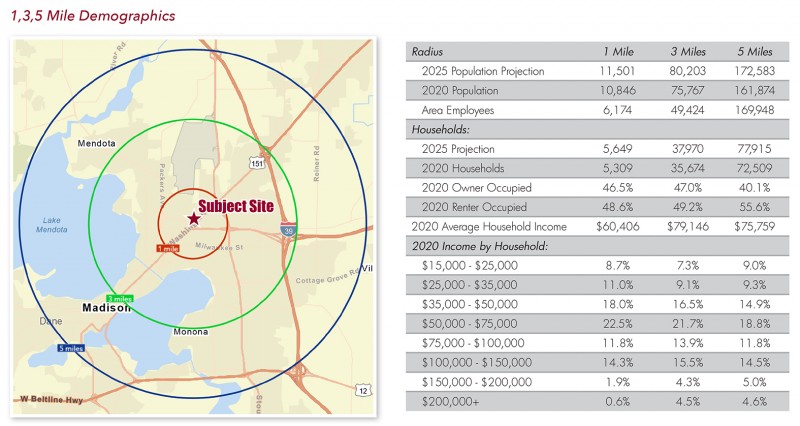800x426 pixels.
Task: Click the '2020 Population' row label
Action: coord(460,90)
